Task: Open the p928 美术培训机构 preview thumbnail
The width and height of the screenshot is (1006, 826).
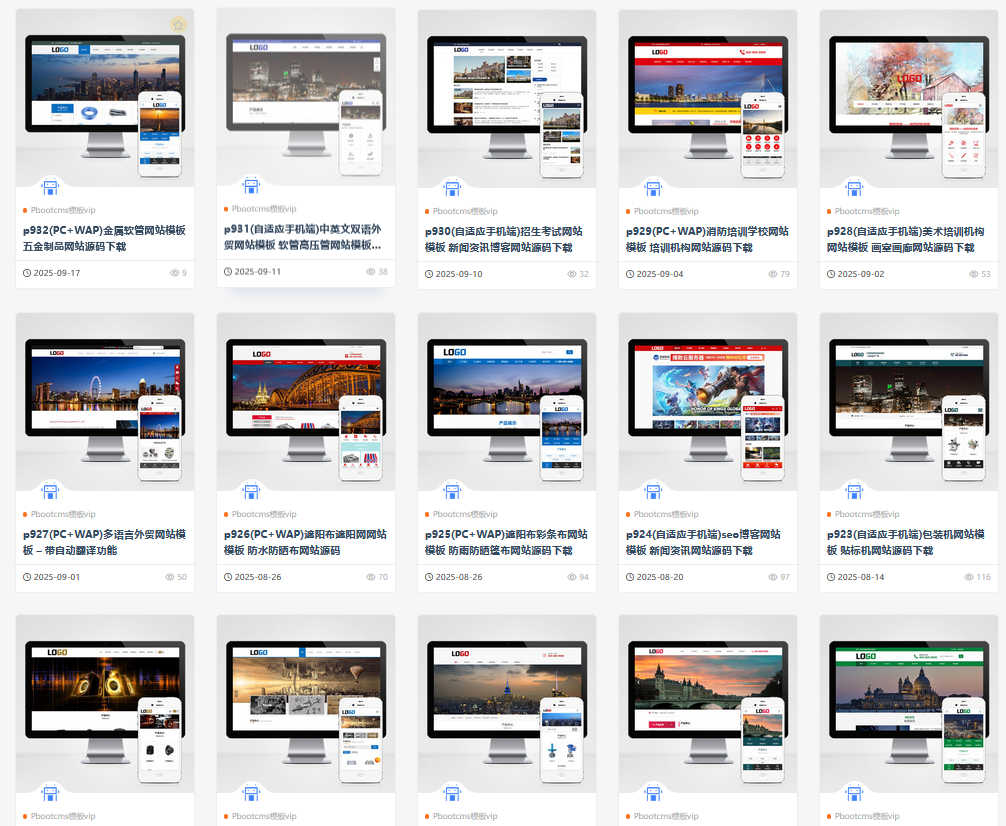Action: point(908,98)
